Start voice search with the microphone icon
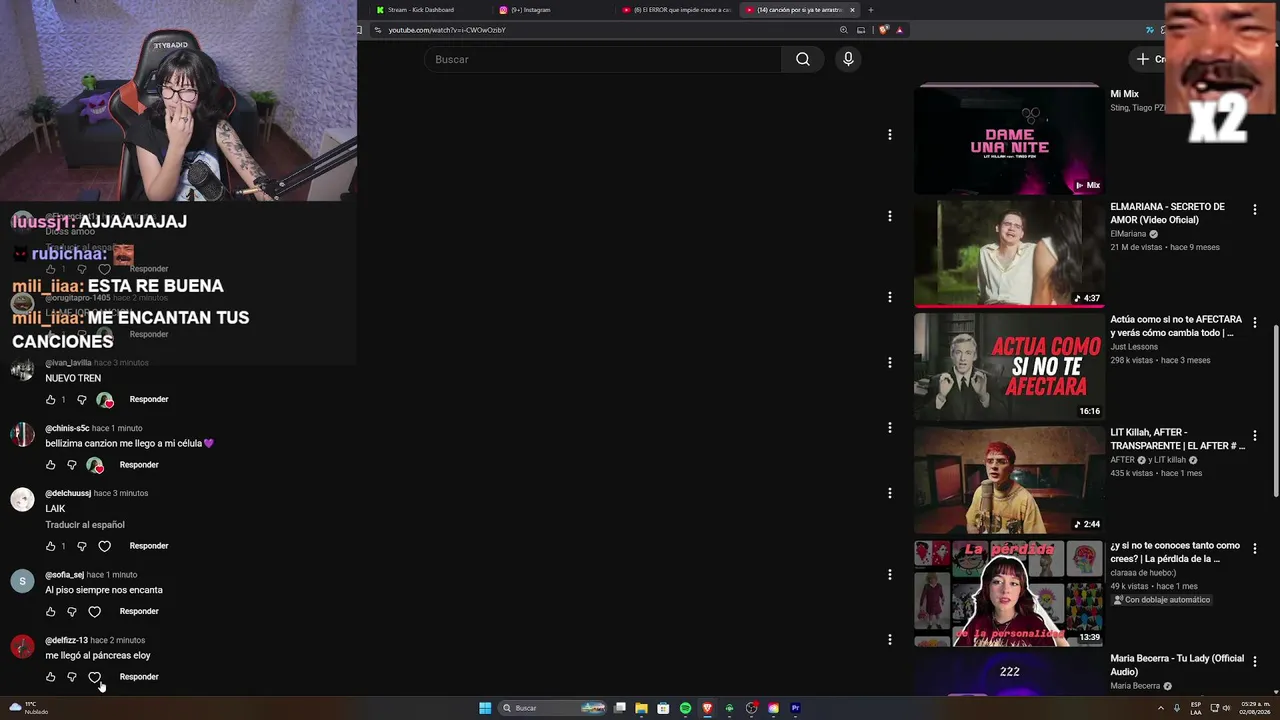This screenshot has width=1280, height=720. coord(848,59)
